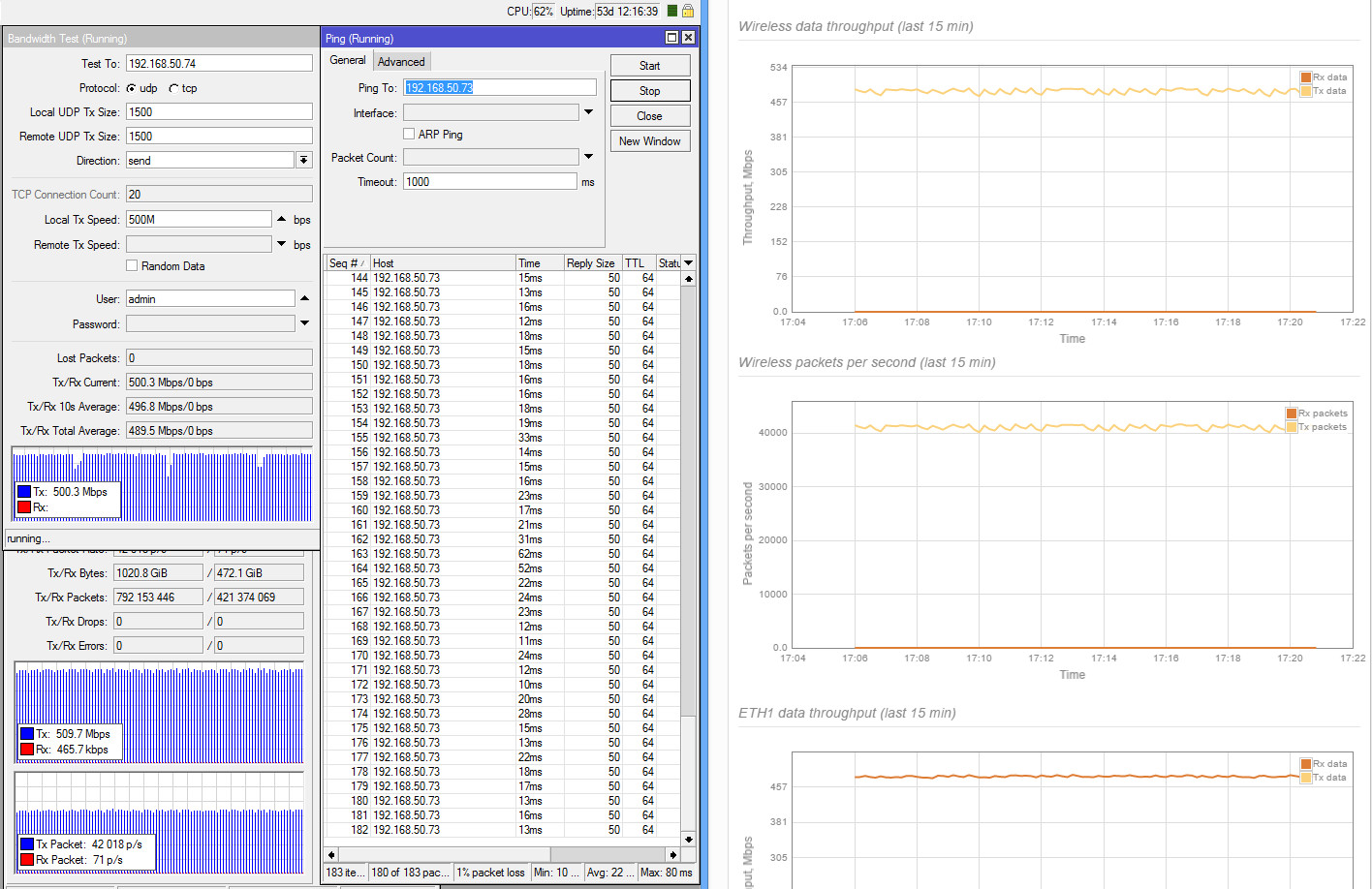Click the padlock icon near the uptime
This screenshot has width=1372, height=889.
point(688,11)
